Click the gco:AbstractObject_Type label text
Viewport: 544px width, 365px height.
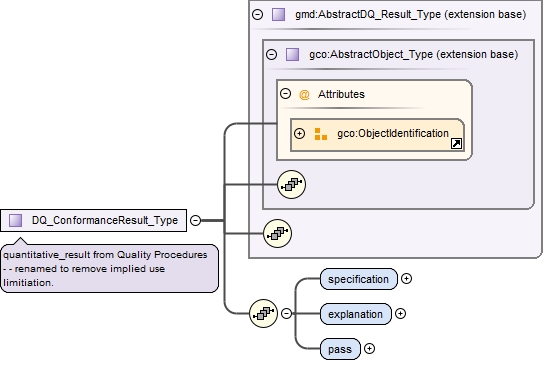414,54
